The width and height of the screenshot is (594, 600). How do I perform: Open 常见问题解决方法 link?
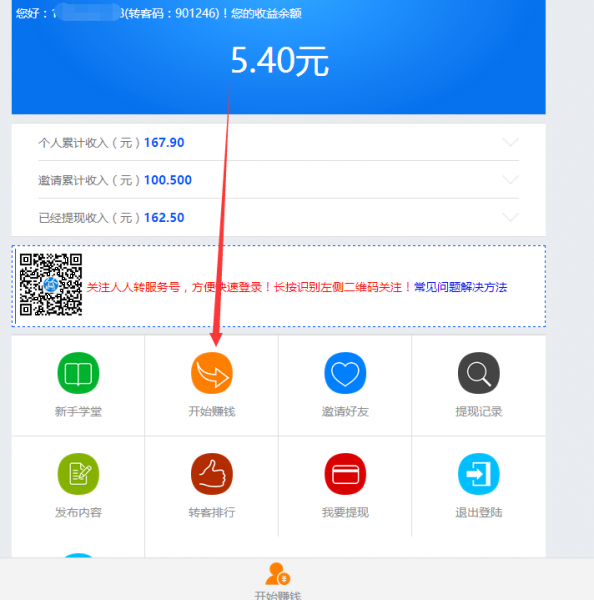point(460,287)
